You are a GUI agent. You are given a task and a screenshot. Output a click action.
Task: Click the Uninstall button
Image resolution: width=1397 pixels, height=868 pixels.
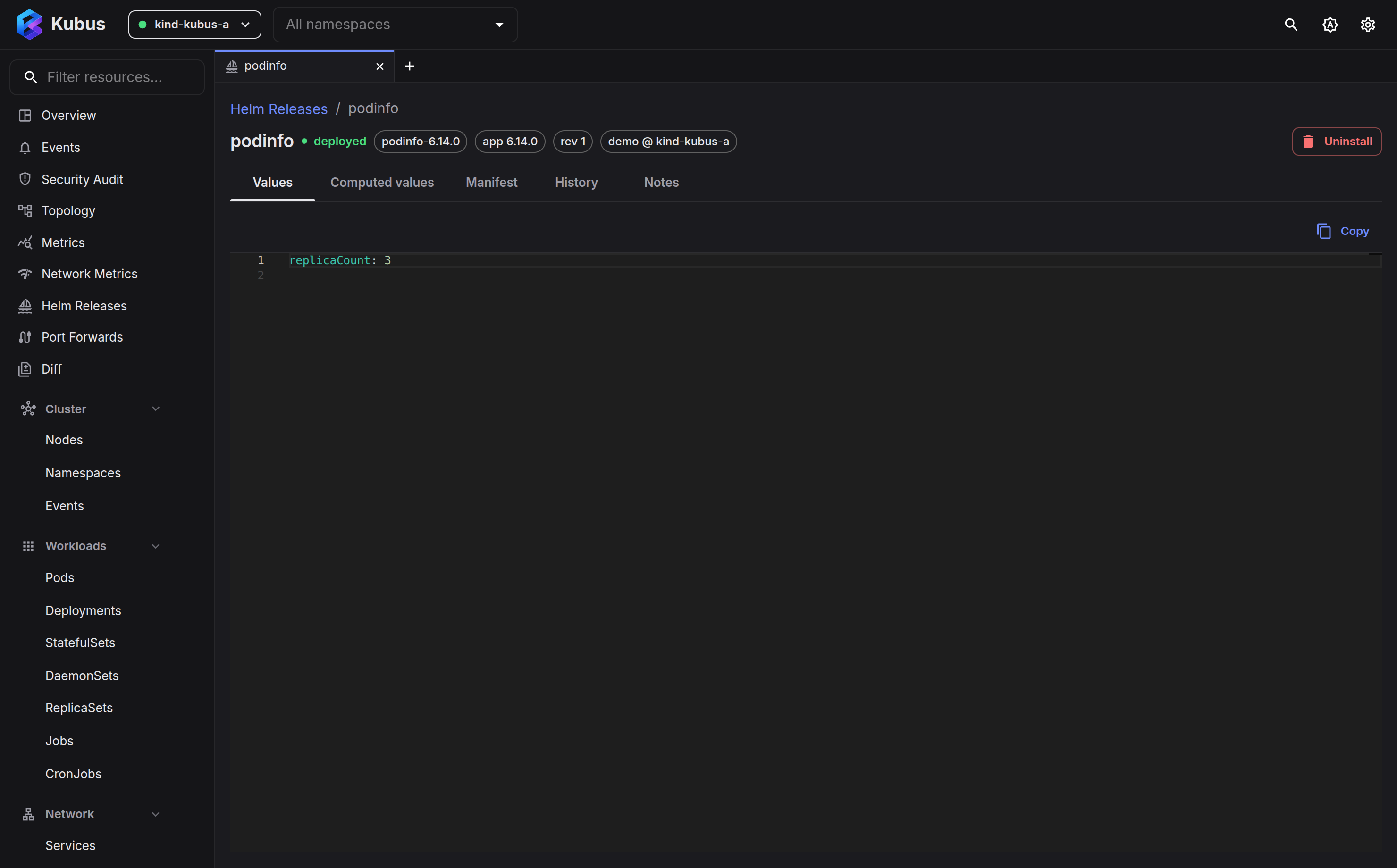point(1337,141)
